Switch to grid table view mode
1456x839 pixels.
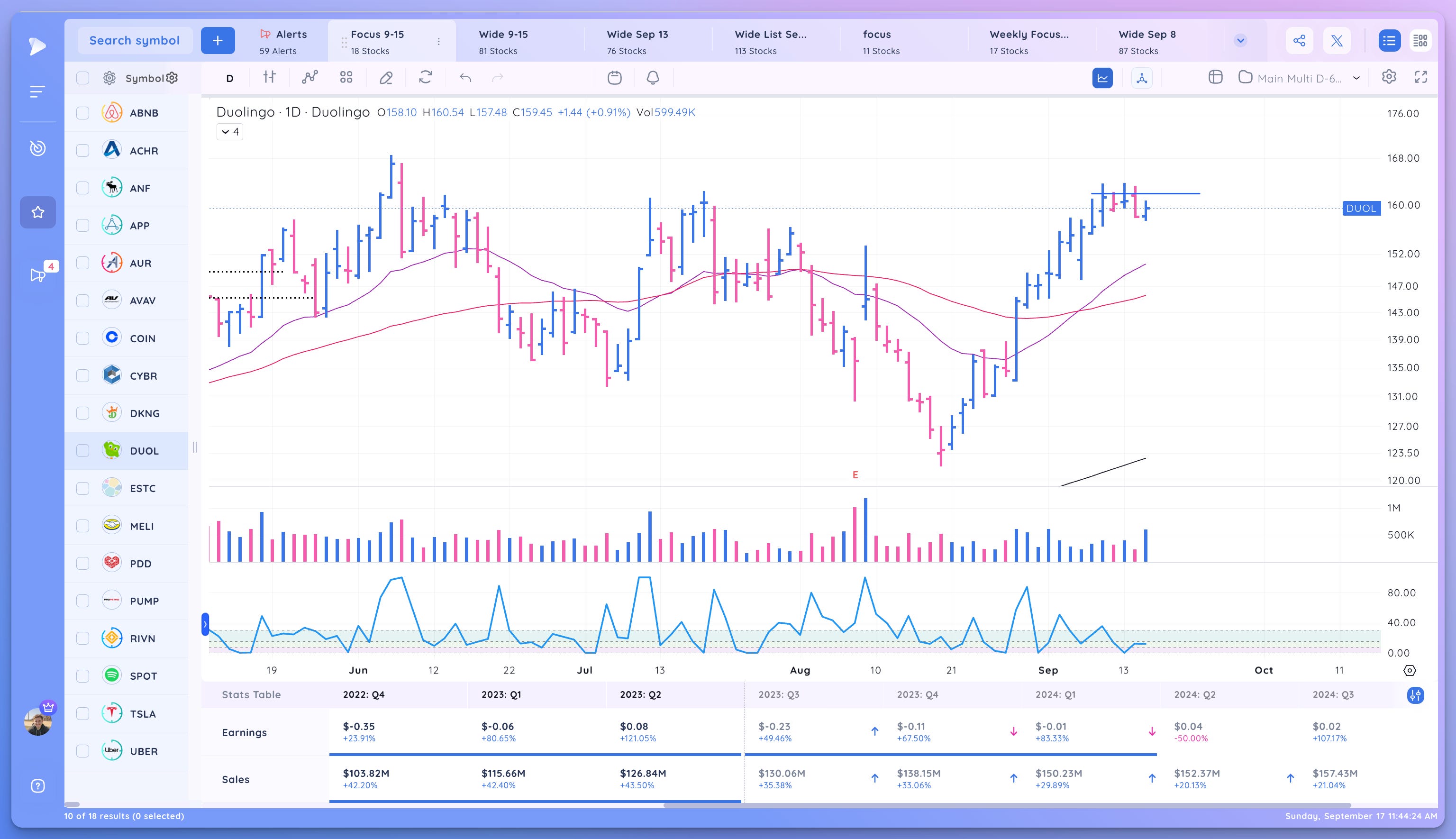(1420, 40)
